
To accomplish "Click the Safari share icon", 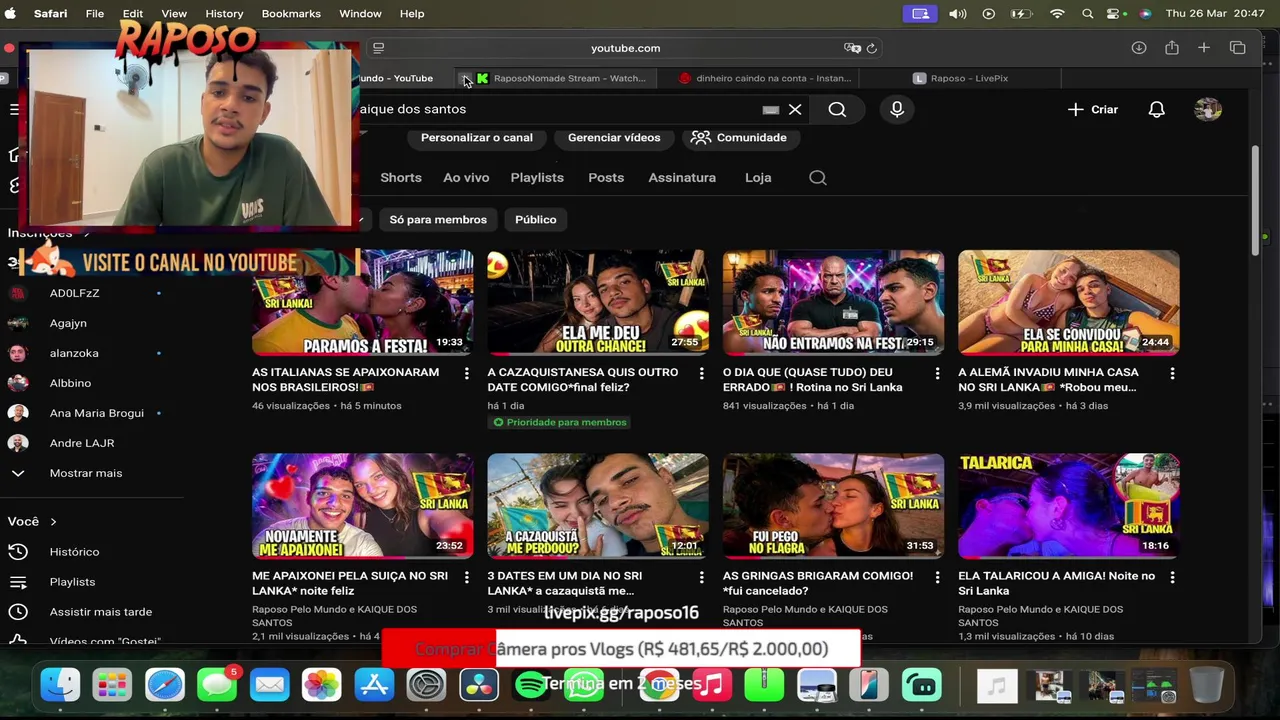I will tap(1172, 48).
